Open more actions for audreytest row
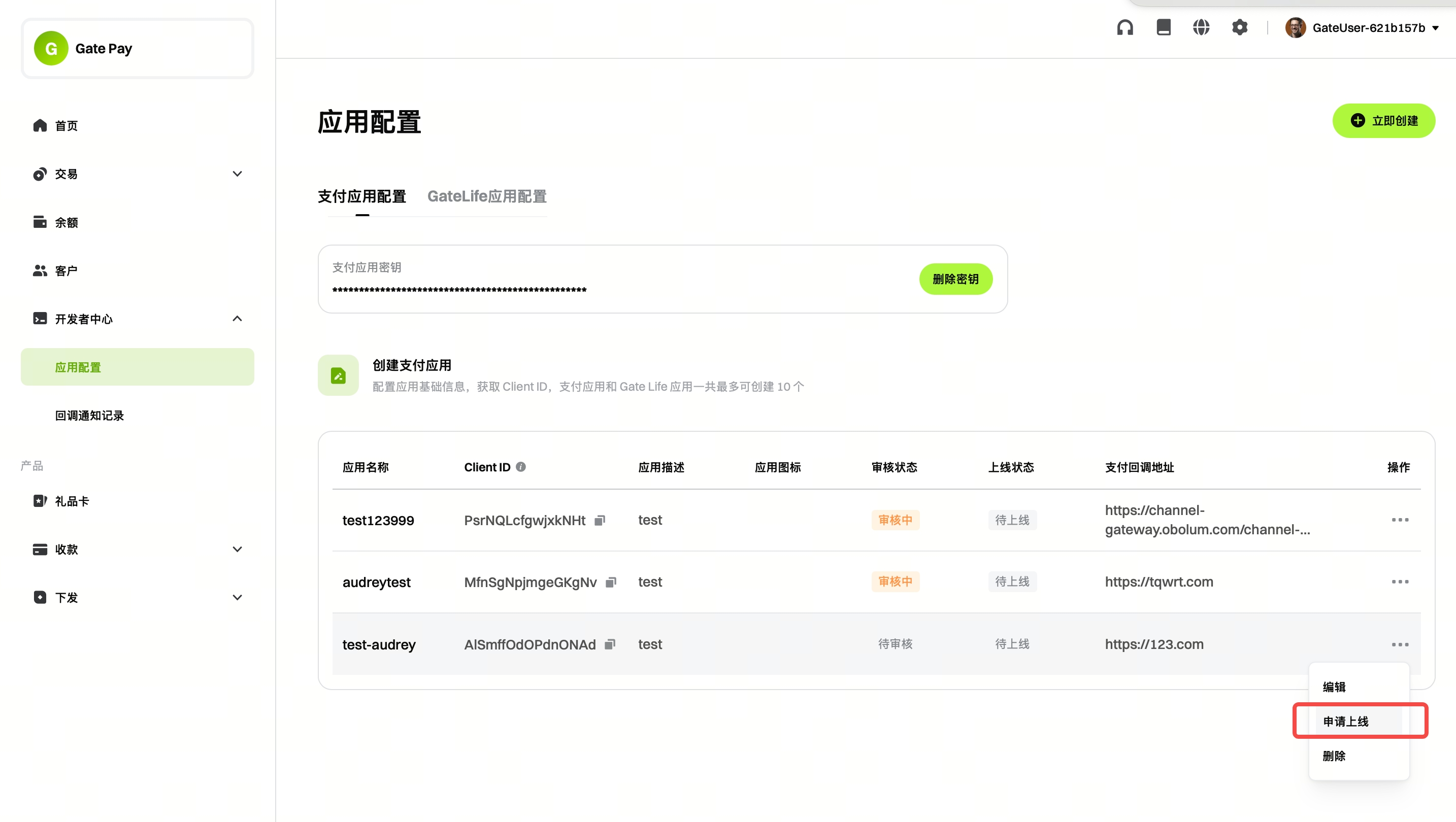The height and width of the screenshot is (822, 1456). click(x=1400, y=582)
